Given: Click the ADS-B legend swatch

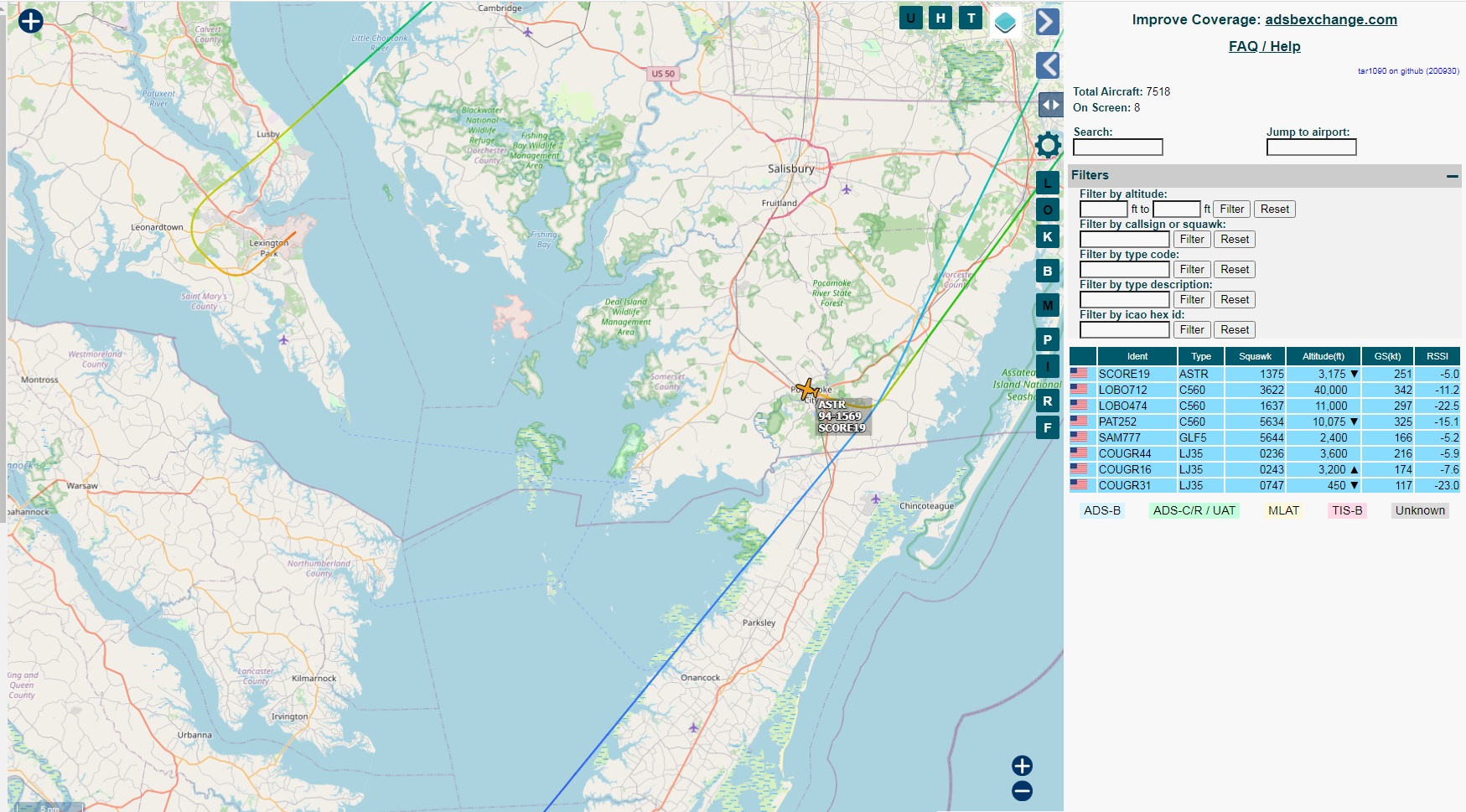Looking at the screenshot, I should coord(1101,510).
